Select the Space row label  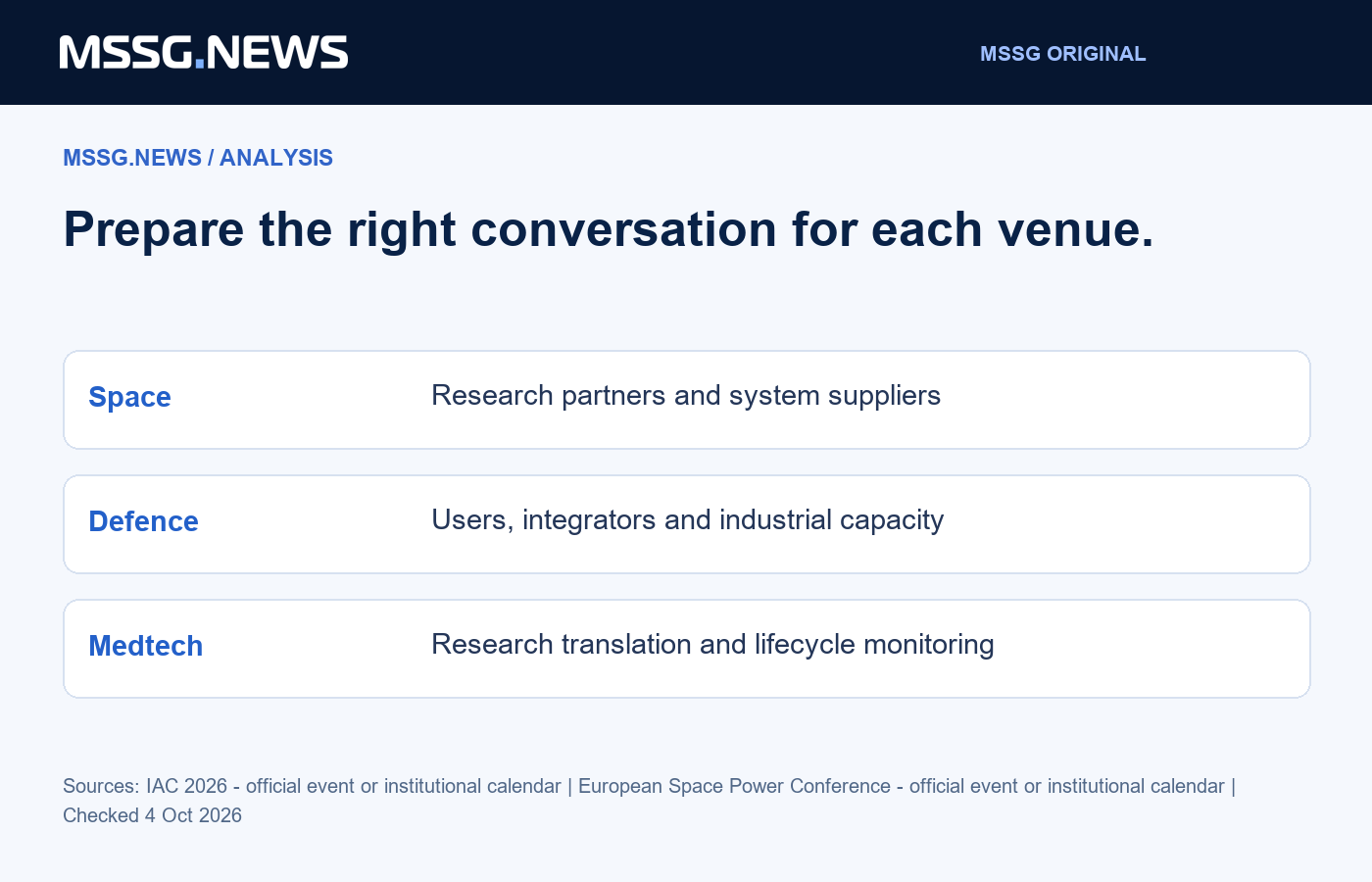pyautogui.click(x=129, y=397)
